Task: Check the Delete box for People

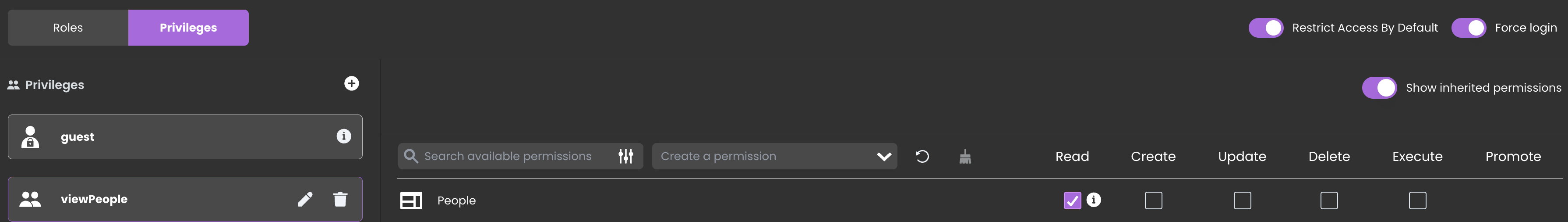Action: tap(1329, 200)
